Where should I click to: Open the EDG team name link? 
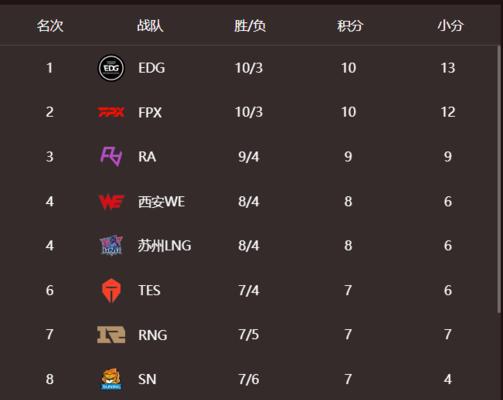[152, 68]
